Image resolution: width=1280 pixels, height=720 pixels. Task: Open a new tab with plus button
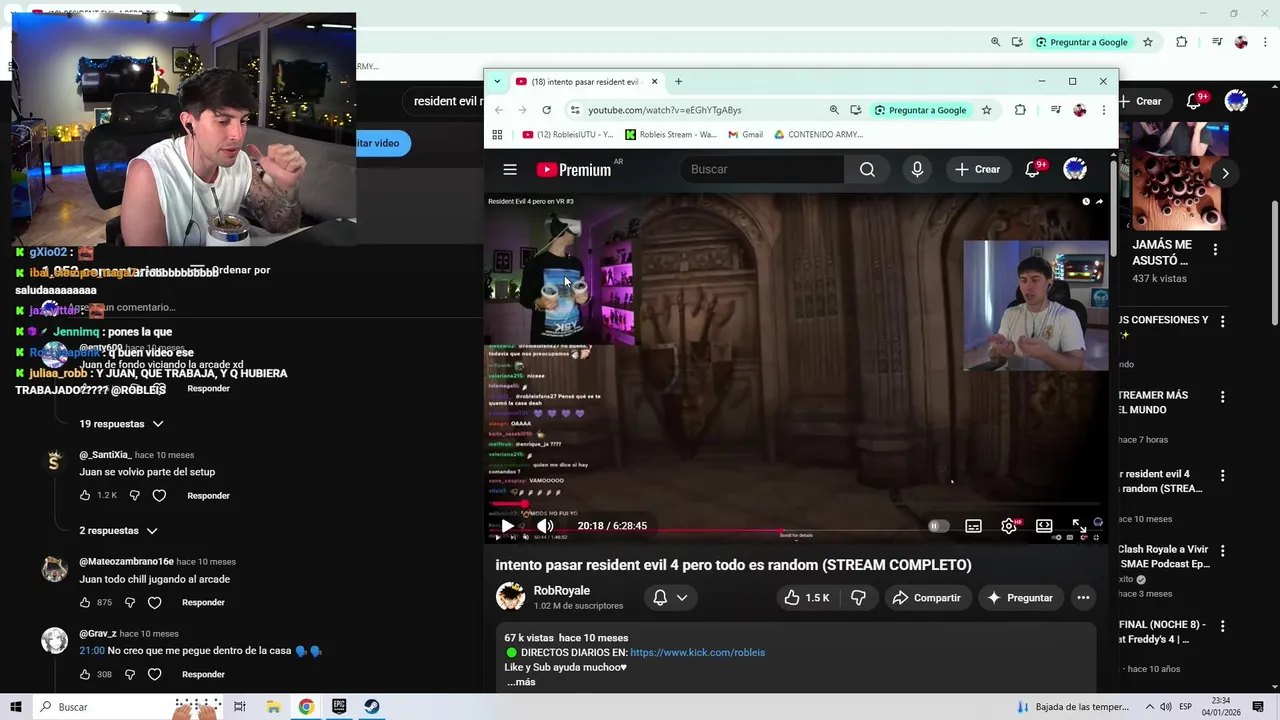[x=678, y=82]
